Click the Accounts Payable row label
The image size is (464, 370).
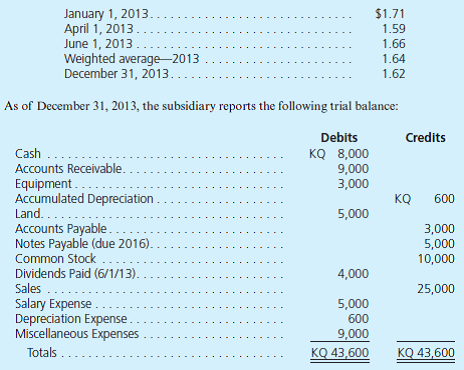tap(61, 229)
